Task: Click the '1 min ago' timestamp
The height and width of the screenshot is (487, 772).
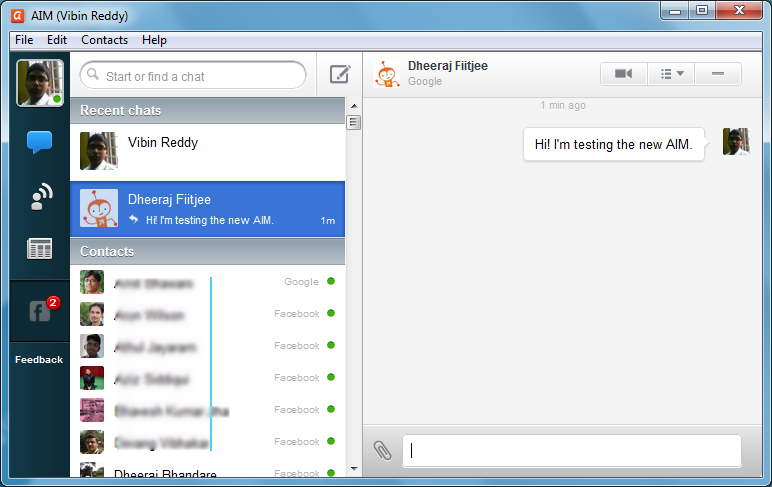Action: point(563,105)
